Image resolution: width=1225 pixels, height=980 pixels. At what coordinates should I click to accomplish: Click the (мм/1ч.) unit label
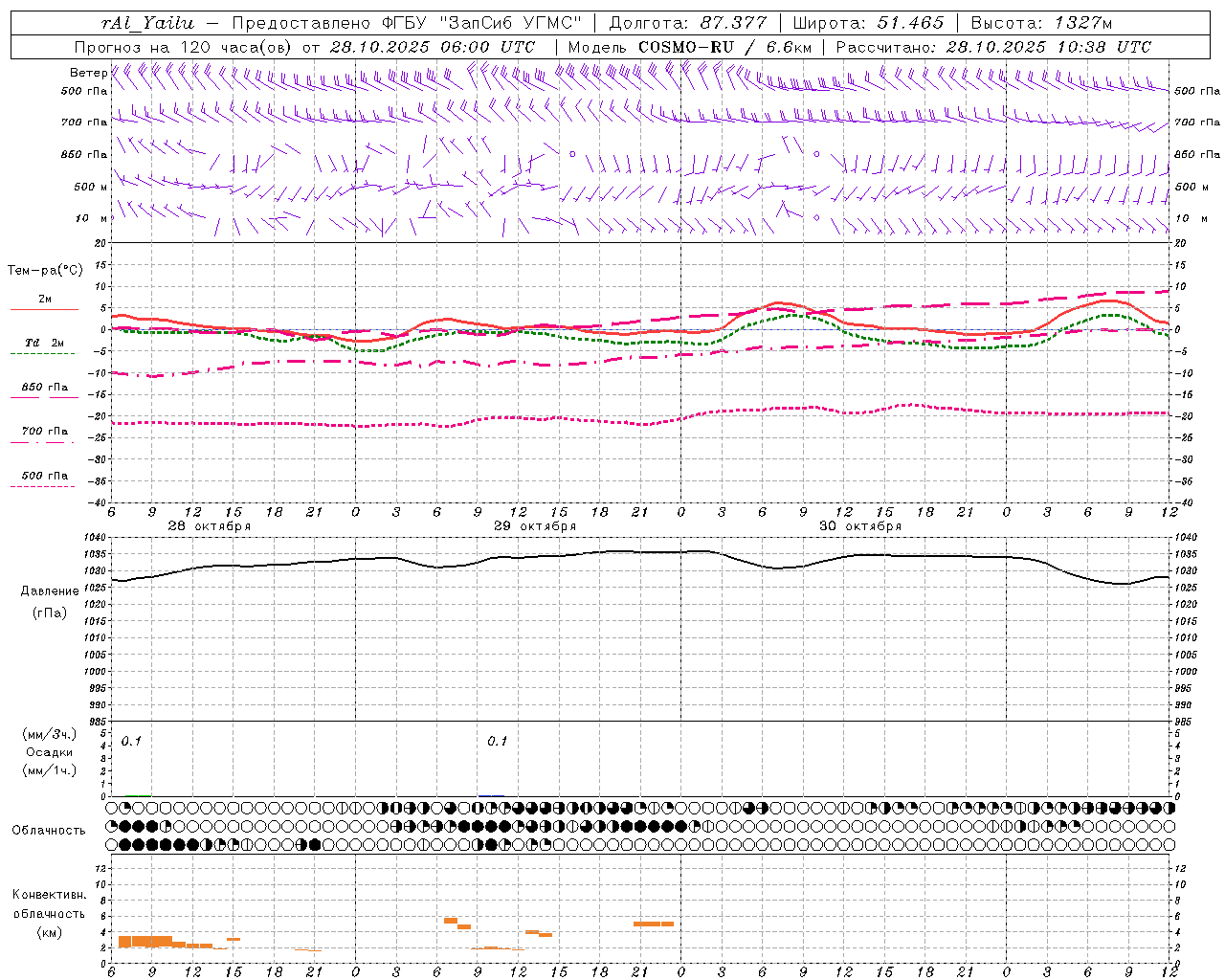[50, 770]
